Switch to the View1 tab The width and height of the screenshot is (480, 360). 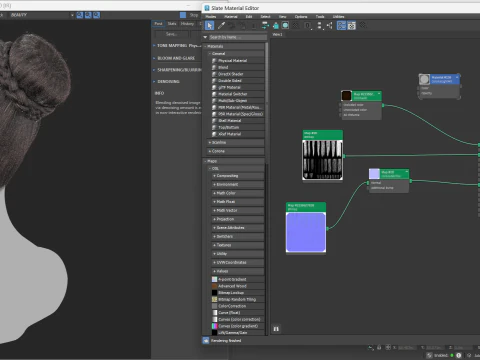(x=277, y=34)
